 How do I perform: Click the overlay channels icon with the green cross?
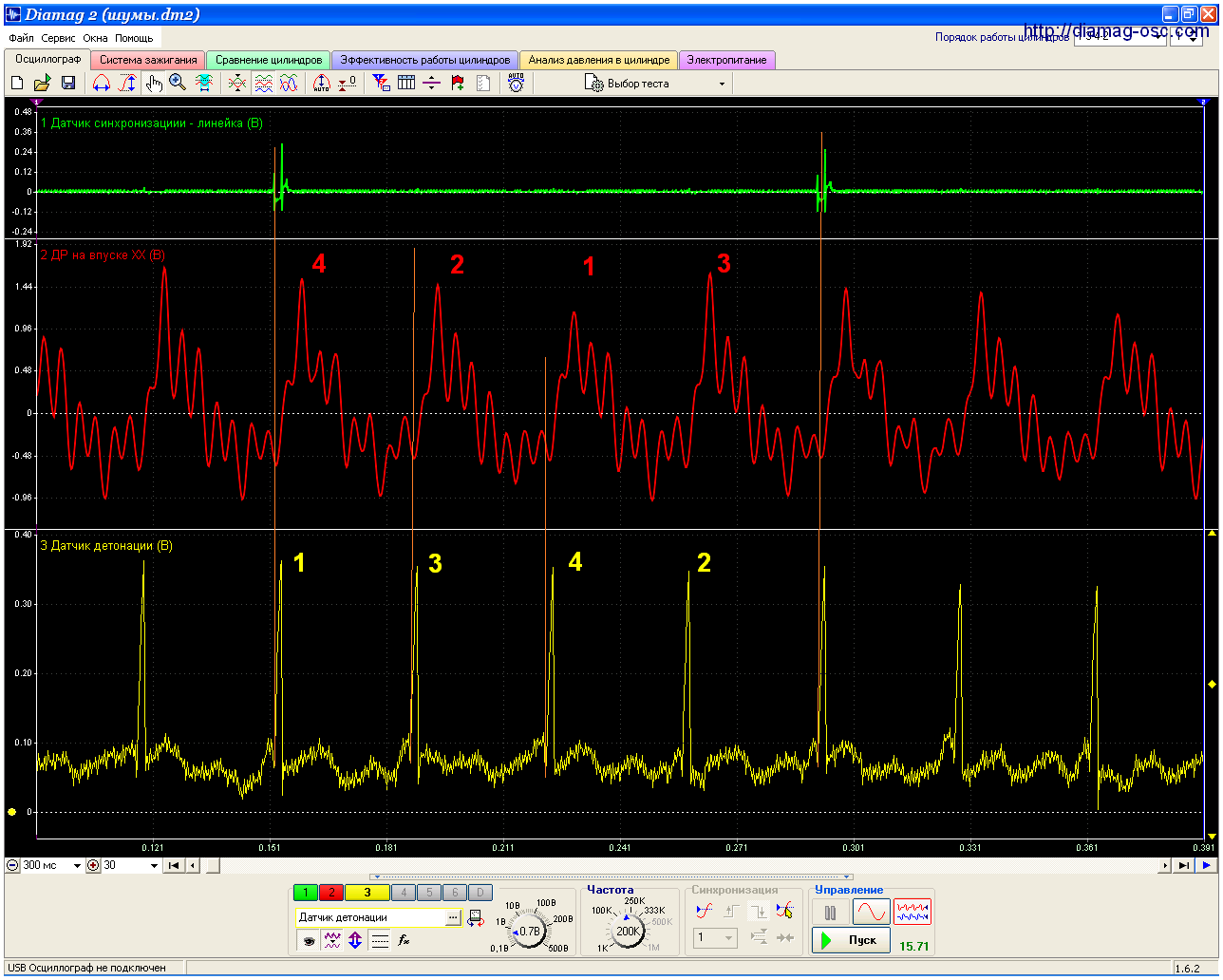237,84
